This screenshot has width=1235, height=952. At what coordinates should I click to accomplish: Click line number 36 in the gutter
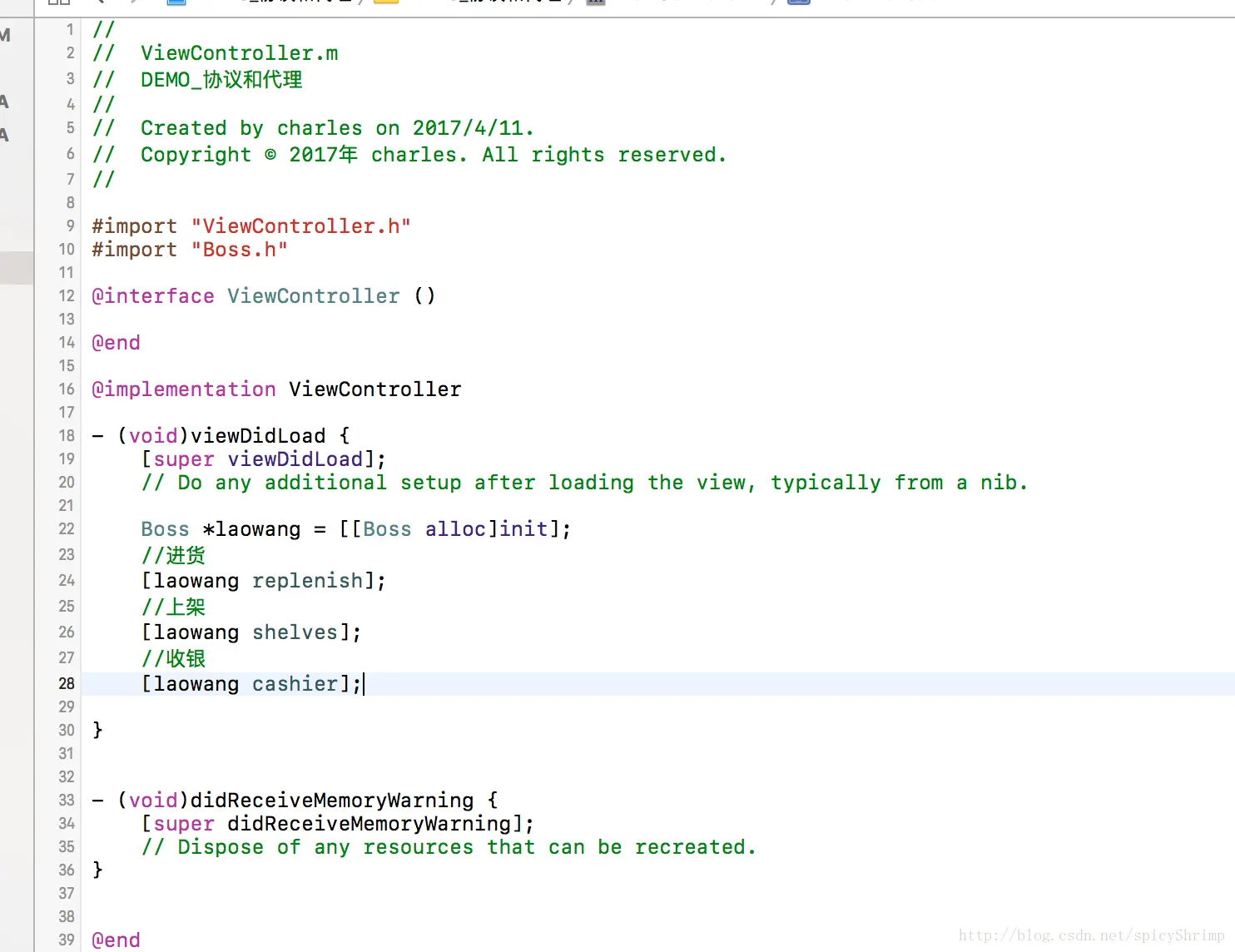(x=67, y=870)
